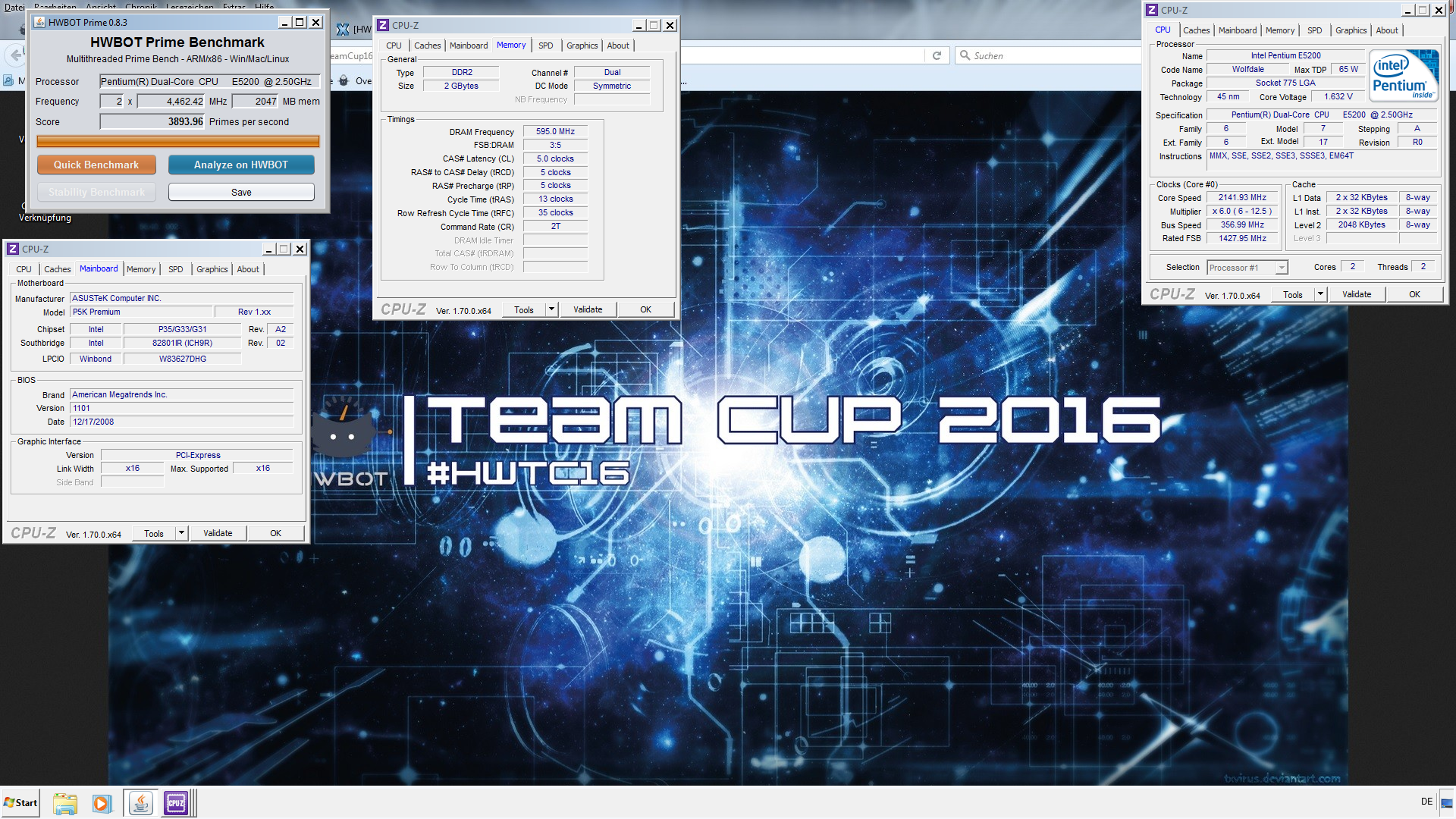Click the motherboard model P5K Premium
1456x819 pixels.
pos(141,312)
